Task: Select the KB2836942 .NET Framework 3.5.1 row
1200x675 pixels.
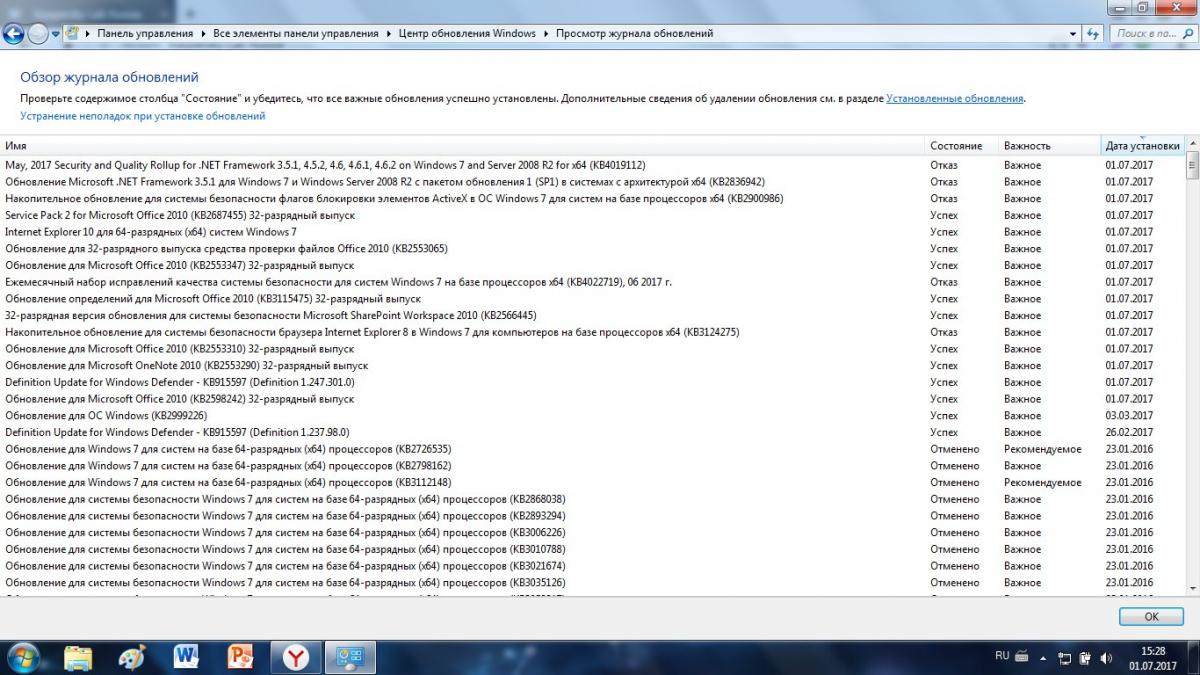Action: point(593,182)
